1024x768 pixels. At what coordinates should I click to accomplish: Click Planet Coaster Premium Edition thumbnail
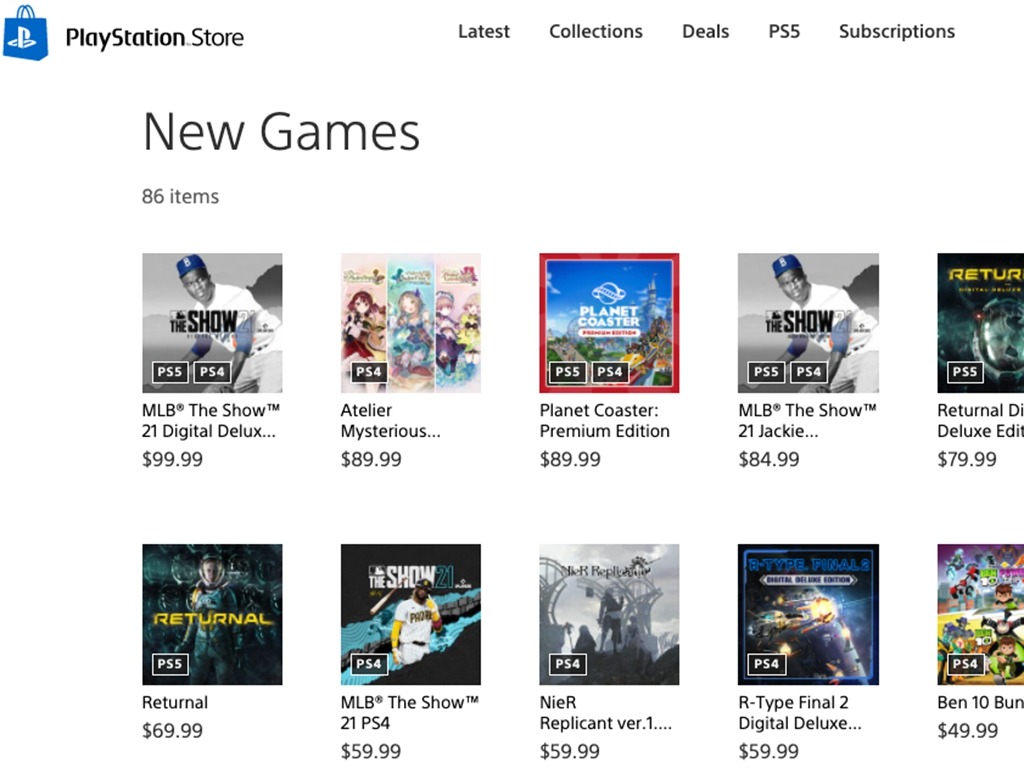click(609, 322)
